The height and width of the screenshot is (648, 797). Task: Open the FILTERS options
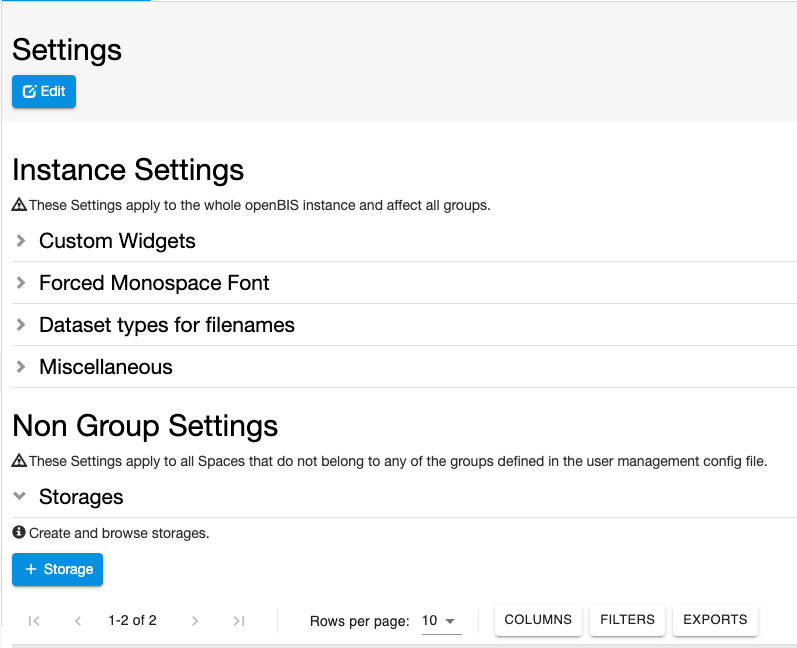(627, 620)
